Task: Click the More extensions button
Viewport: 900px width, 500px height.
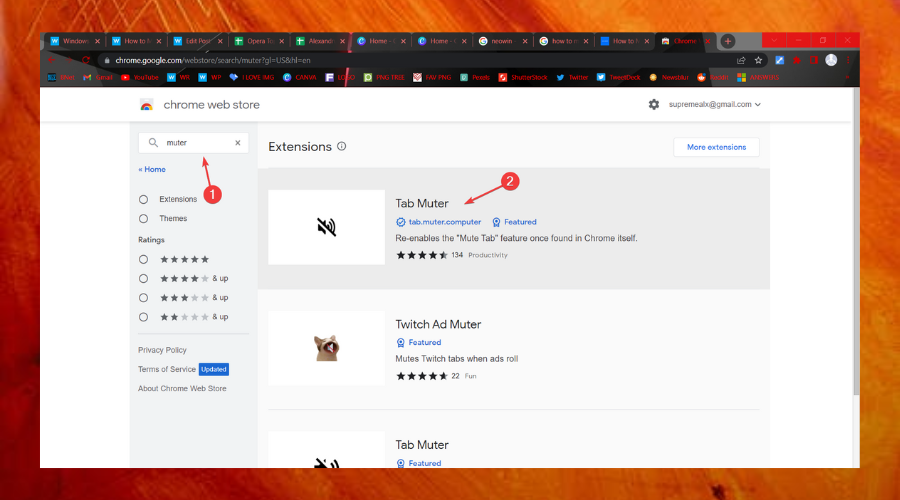Action: click(x=716, y=147)
